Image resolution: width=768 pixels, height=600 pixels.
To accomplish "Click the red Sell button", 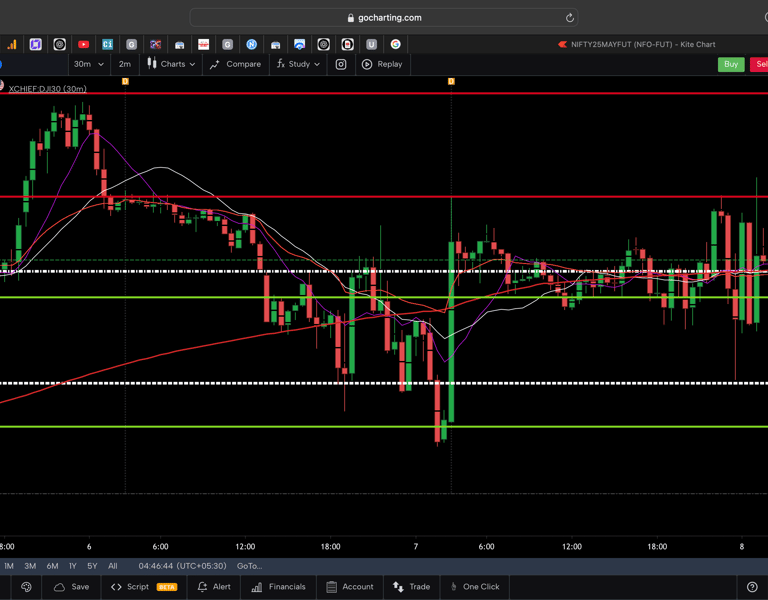I will pyautogui.click(x=759, y=64).
